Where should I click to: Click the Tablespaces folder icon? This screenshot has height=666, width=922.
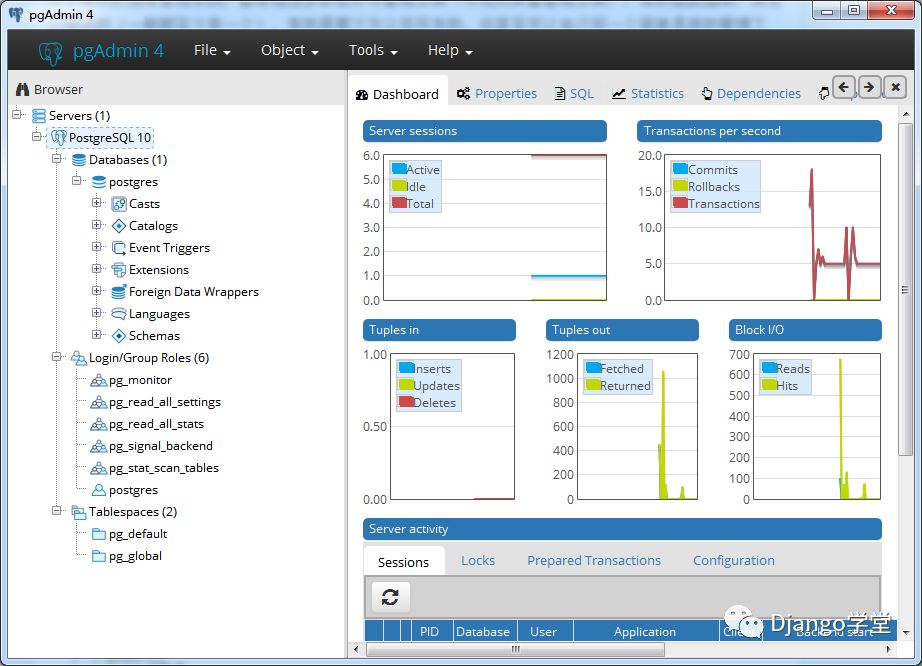click(79, 512)
